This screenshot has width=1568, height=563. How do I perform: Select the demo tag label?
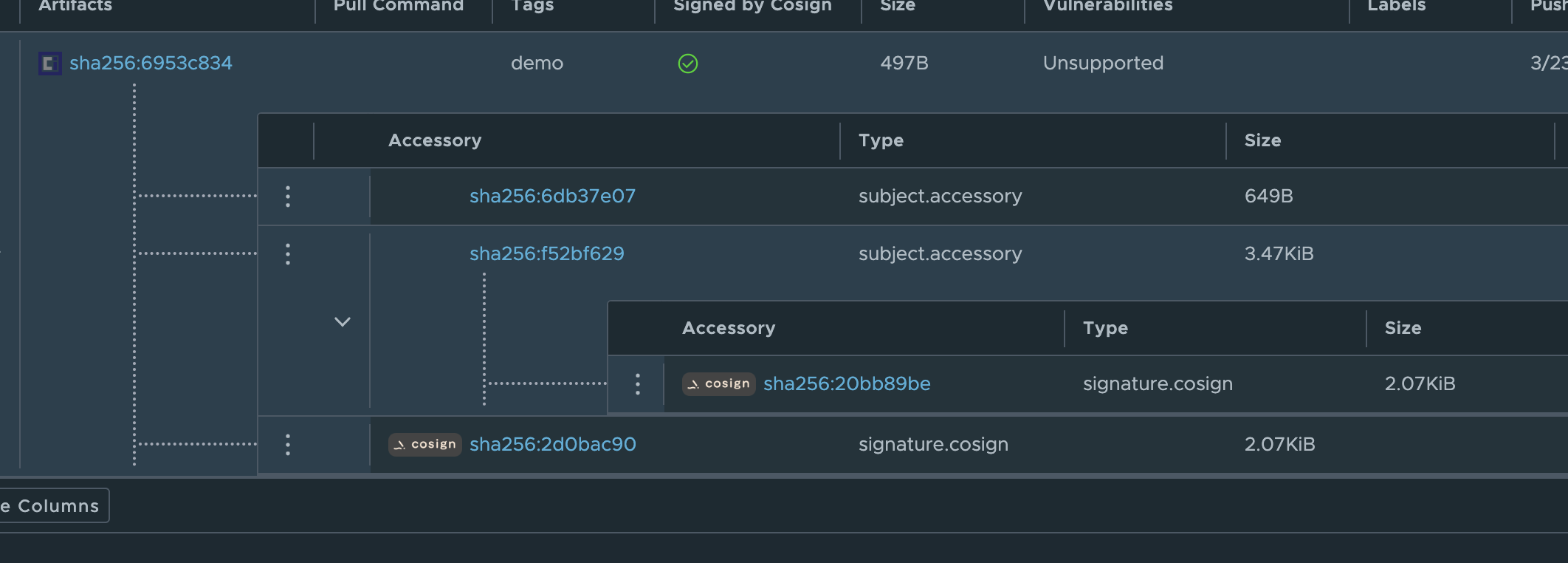(538, 64)
